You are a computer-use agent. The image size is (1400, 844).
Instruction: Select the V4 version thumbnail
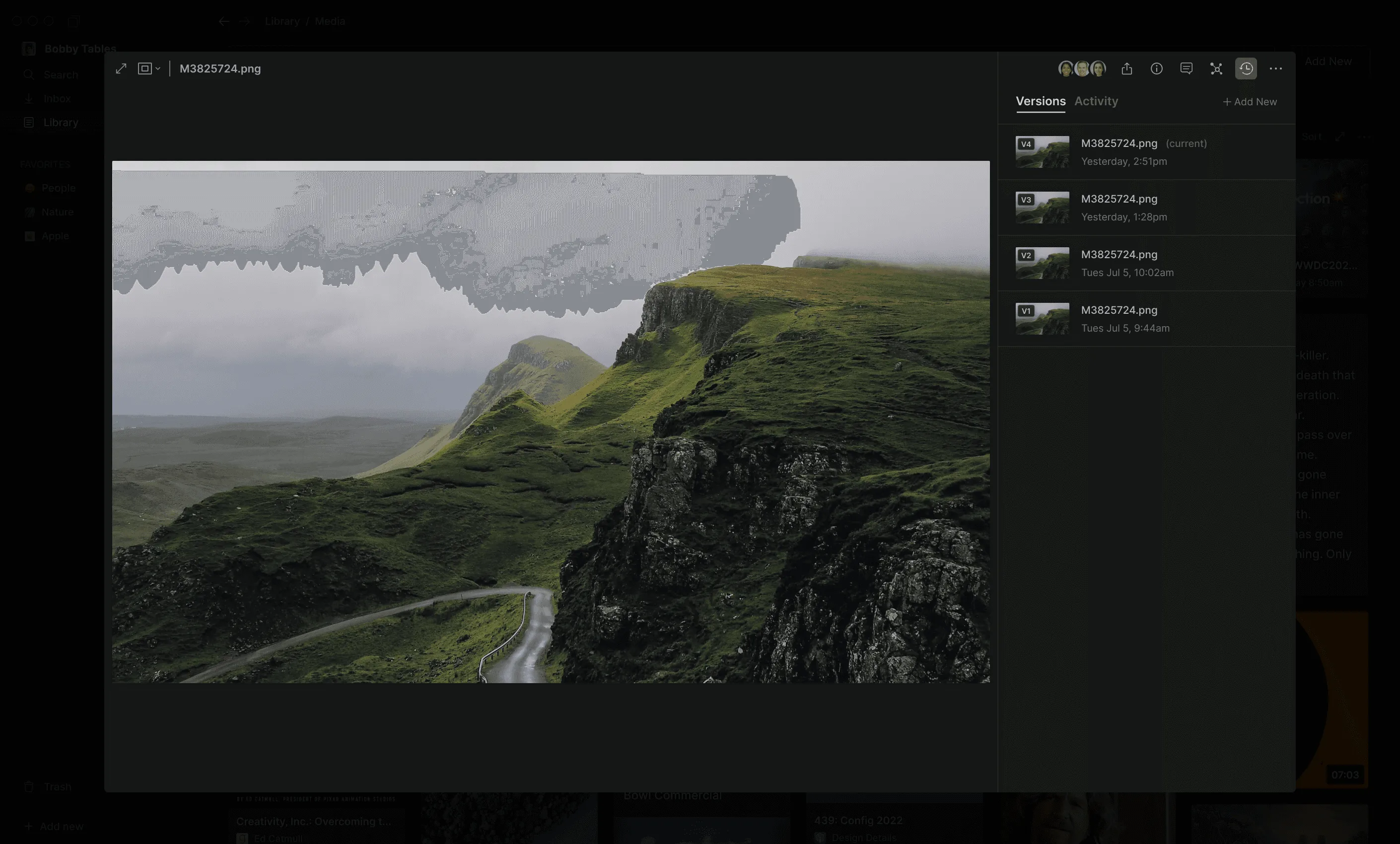(x=1042, y=152)
